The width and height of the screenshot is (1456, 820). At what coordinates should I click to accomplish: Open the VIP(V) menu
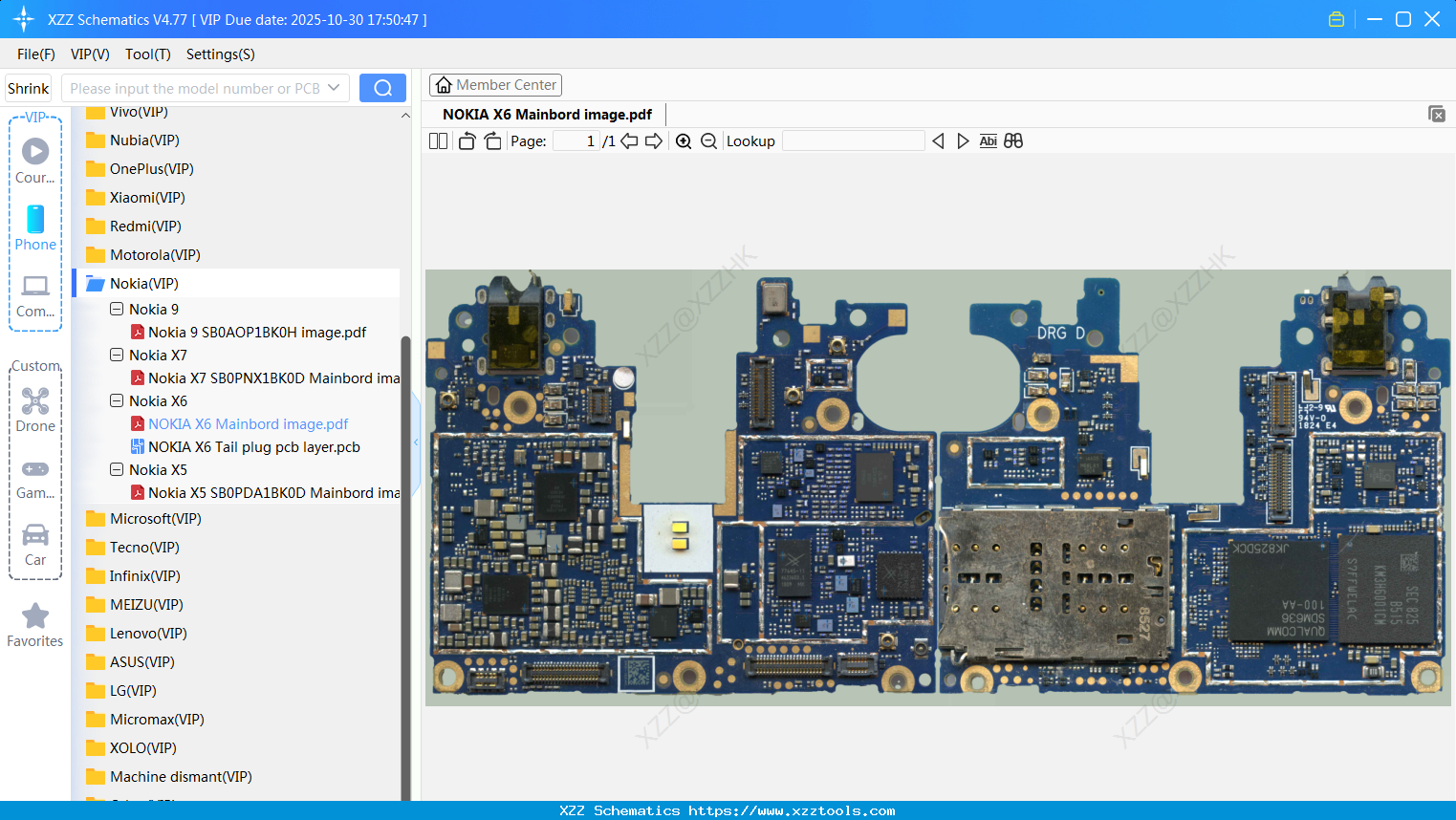click(x=90, y=54)
